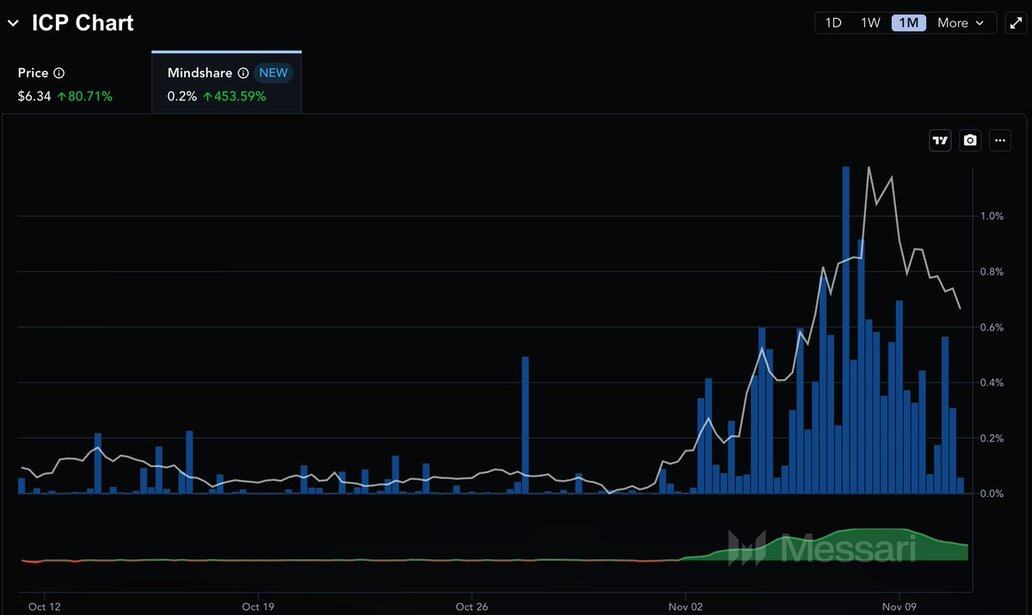Take a chart snapshot with camera icon
The image size is (1032, 615).
pos(970,141)
